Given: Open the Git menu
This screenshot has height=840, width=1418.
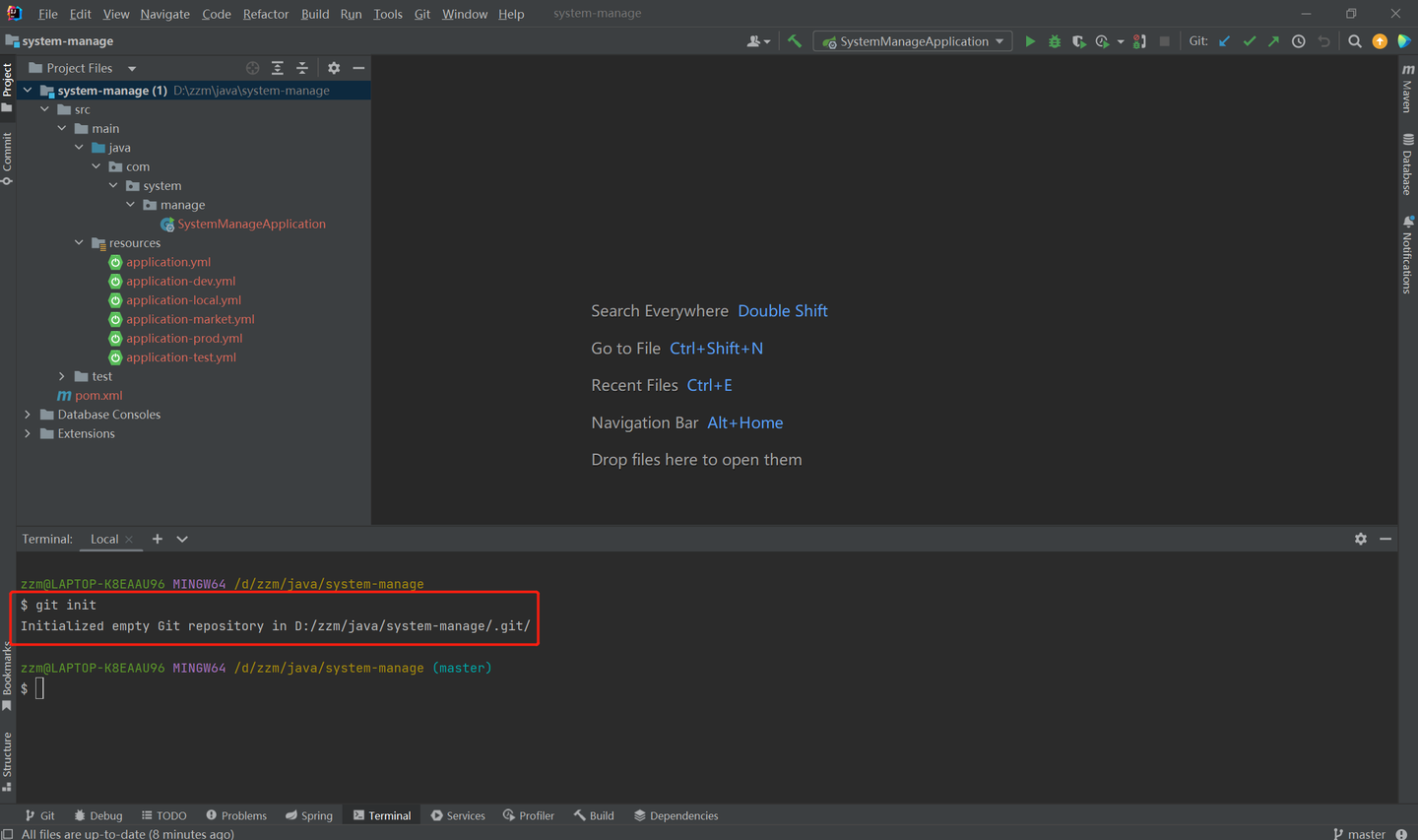Looking at the screenshot, I should coord(421,14).
